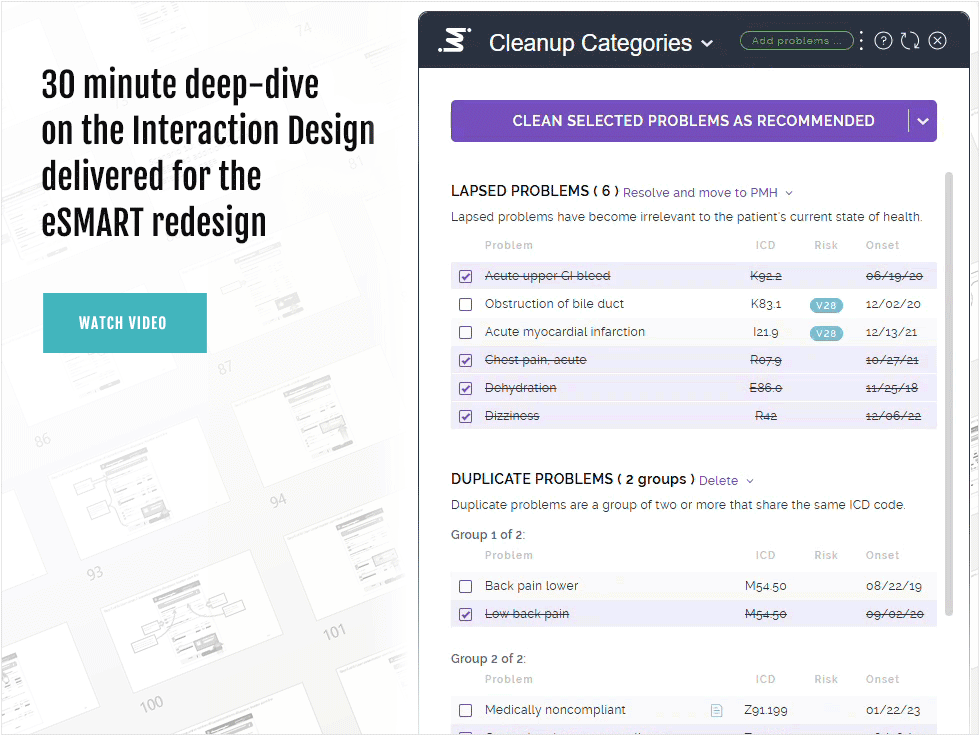This screenshot has width=980, height=736.
Task: Click Back pain lower problem name
Action: (531, 586)
